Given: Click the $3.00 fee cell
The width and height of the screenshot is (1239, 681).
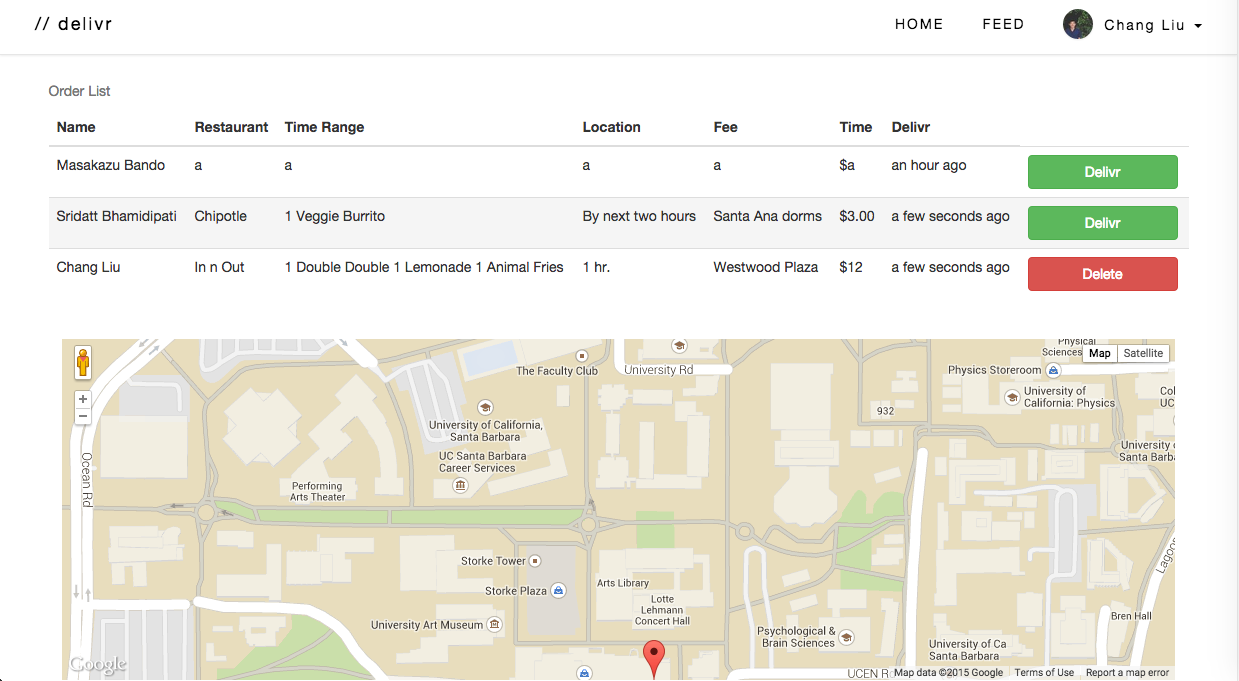Looking at the screenshot, I should (x=857, y=216).
